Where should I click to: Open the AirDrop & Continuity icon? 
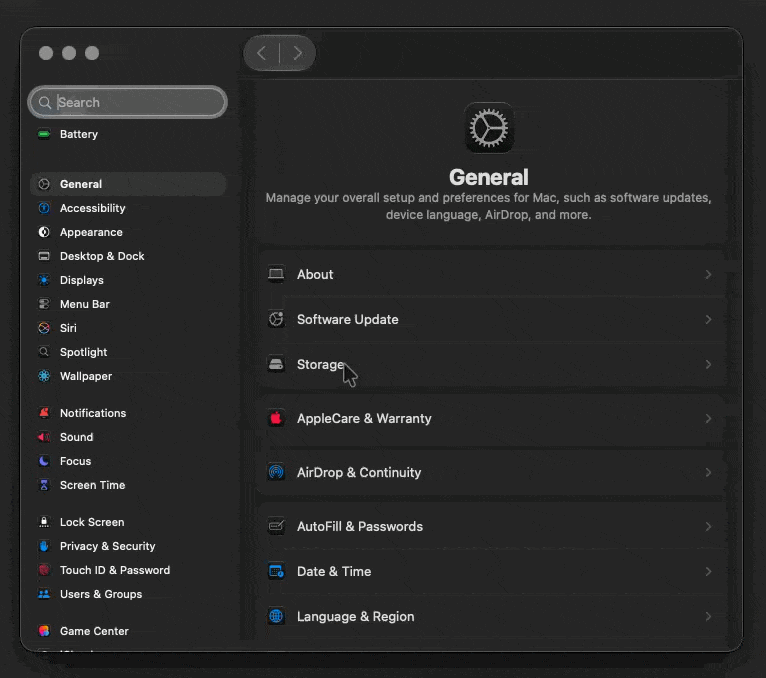276,472
